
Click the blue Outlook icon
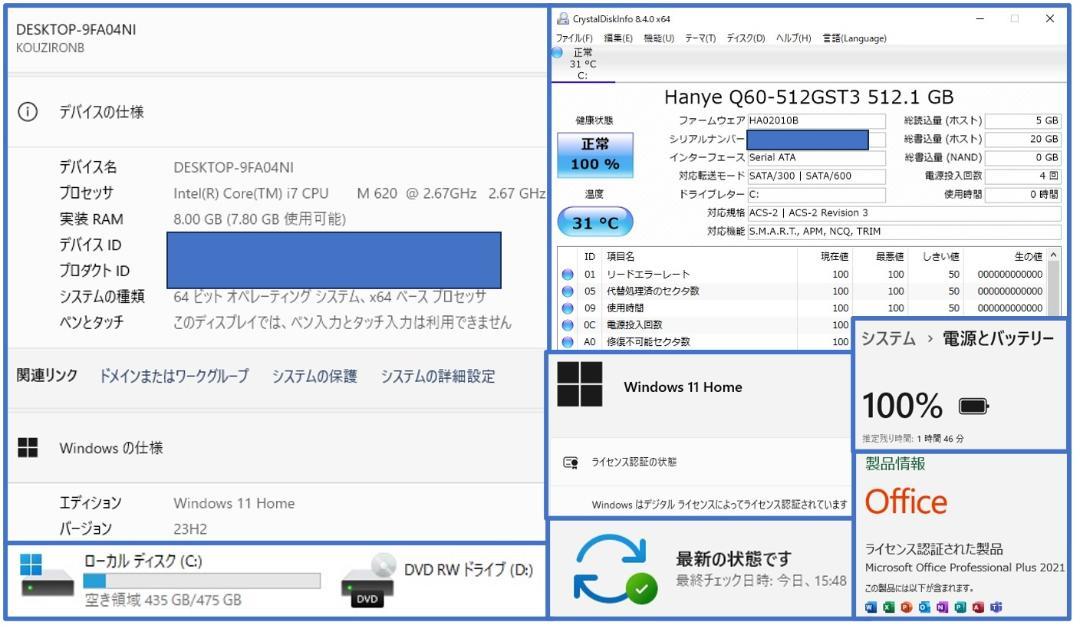point(924,607)
